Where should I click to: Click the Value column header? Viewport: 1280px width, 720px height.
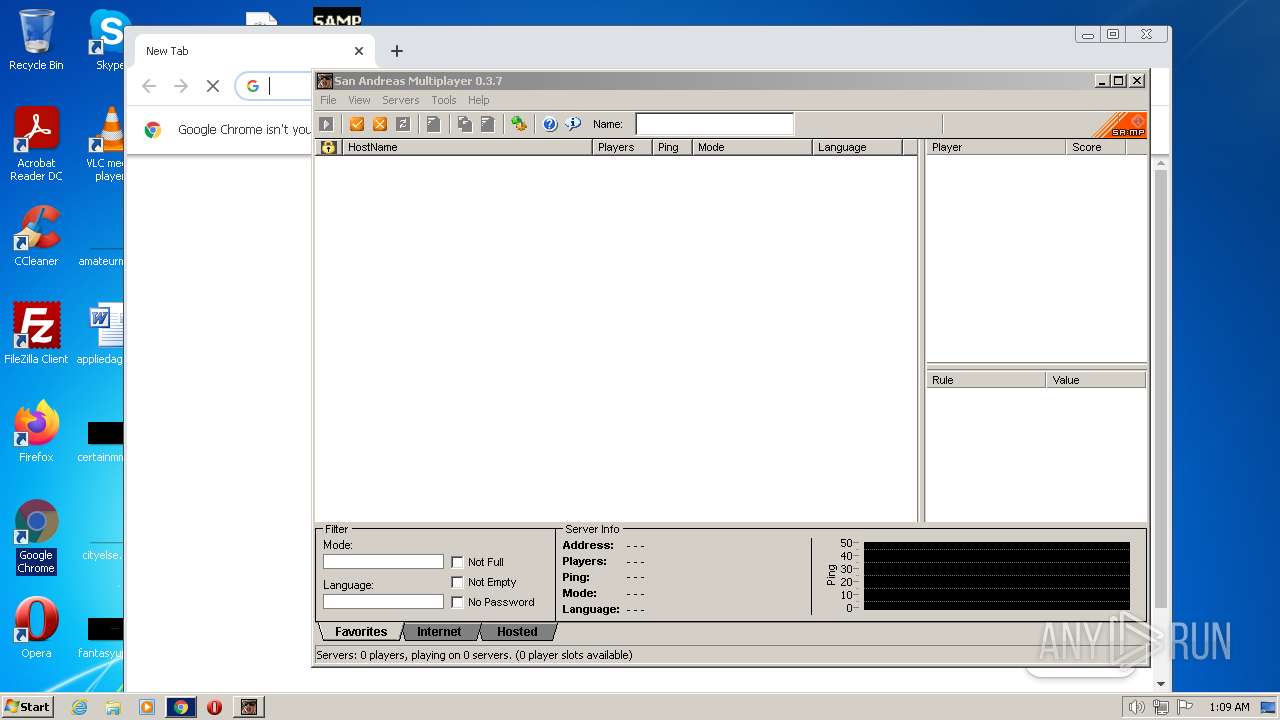click(x=1096, y=380)
